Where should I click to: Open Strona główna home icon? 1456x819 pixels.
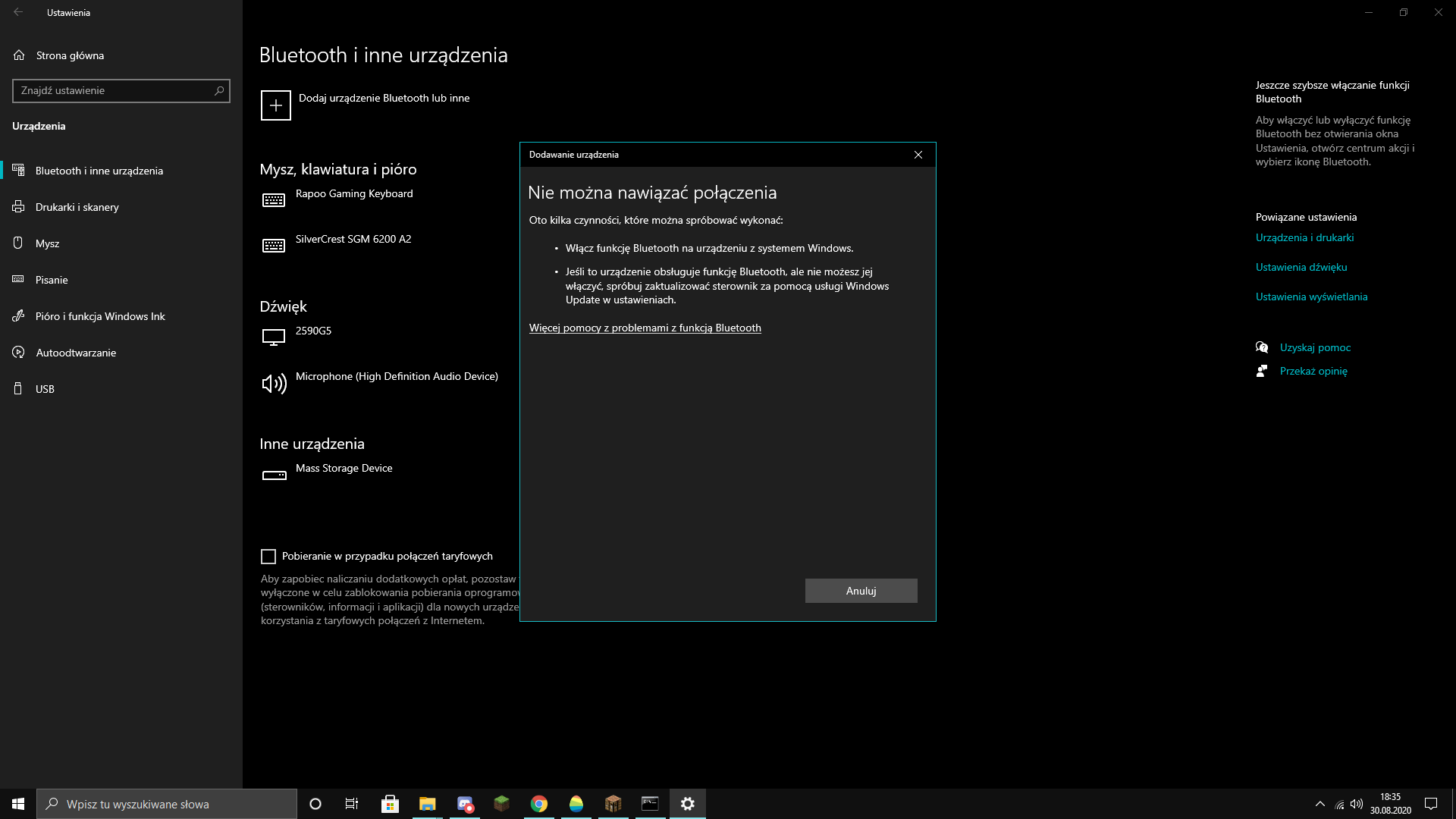click(19, 55)
